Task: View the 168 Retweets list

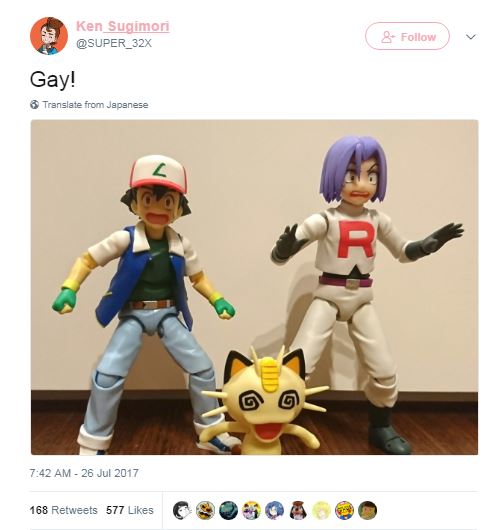Action: point(63,510)
